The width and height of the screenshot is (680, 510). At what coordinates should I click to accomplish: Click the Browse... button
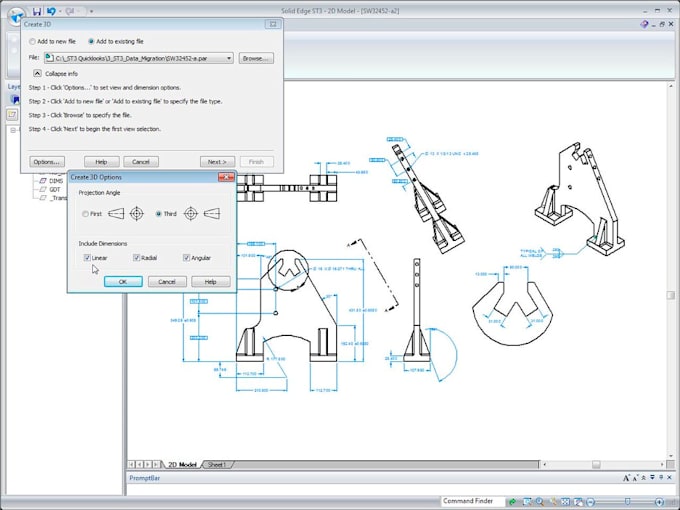(x=256, y=59)
